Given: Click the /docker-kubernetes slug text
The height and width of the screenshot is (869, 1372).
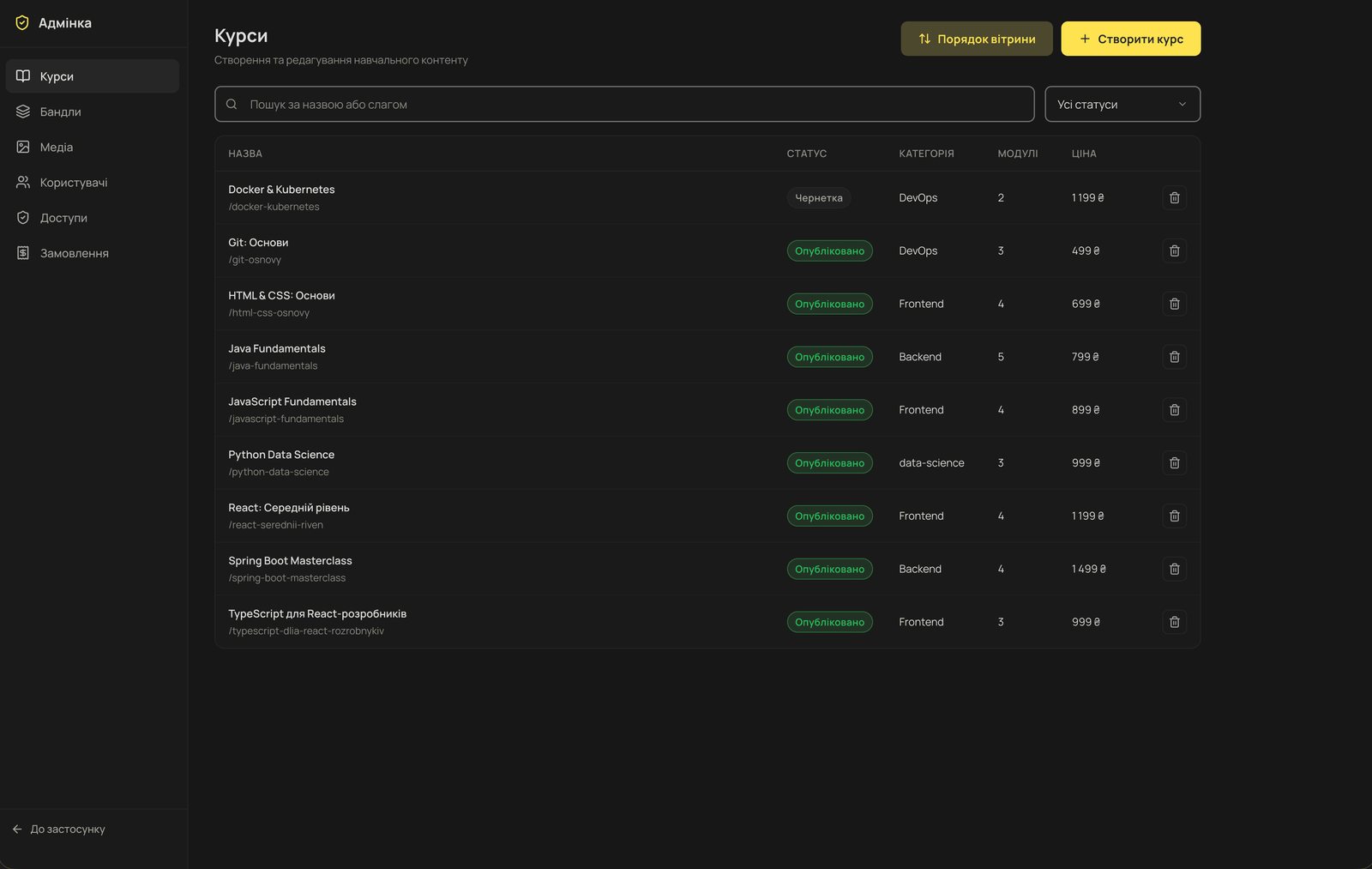Looking at the screenshot, I should (274, 207).
